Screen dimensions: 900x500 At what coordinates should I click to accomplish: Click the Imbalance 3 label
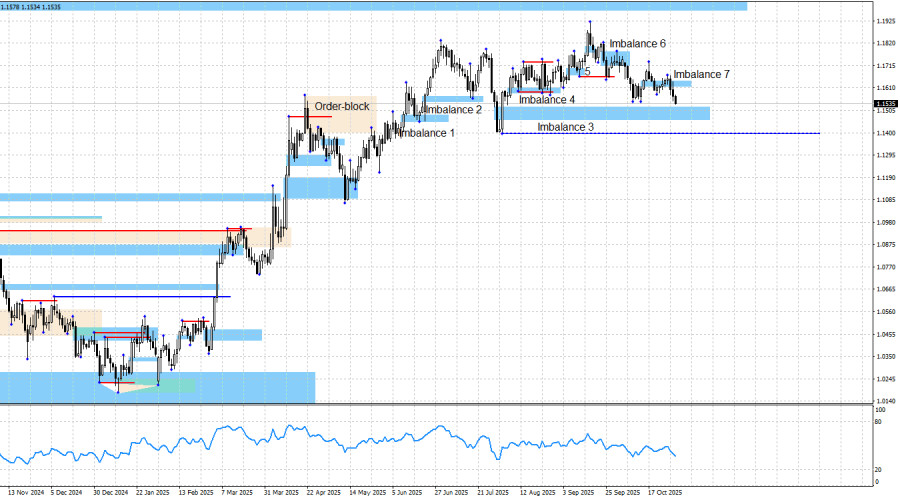[x=565, y=127]
